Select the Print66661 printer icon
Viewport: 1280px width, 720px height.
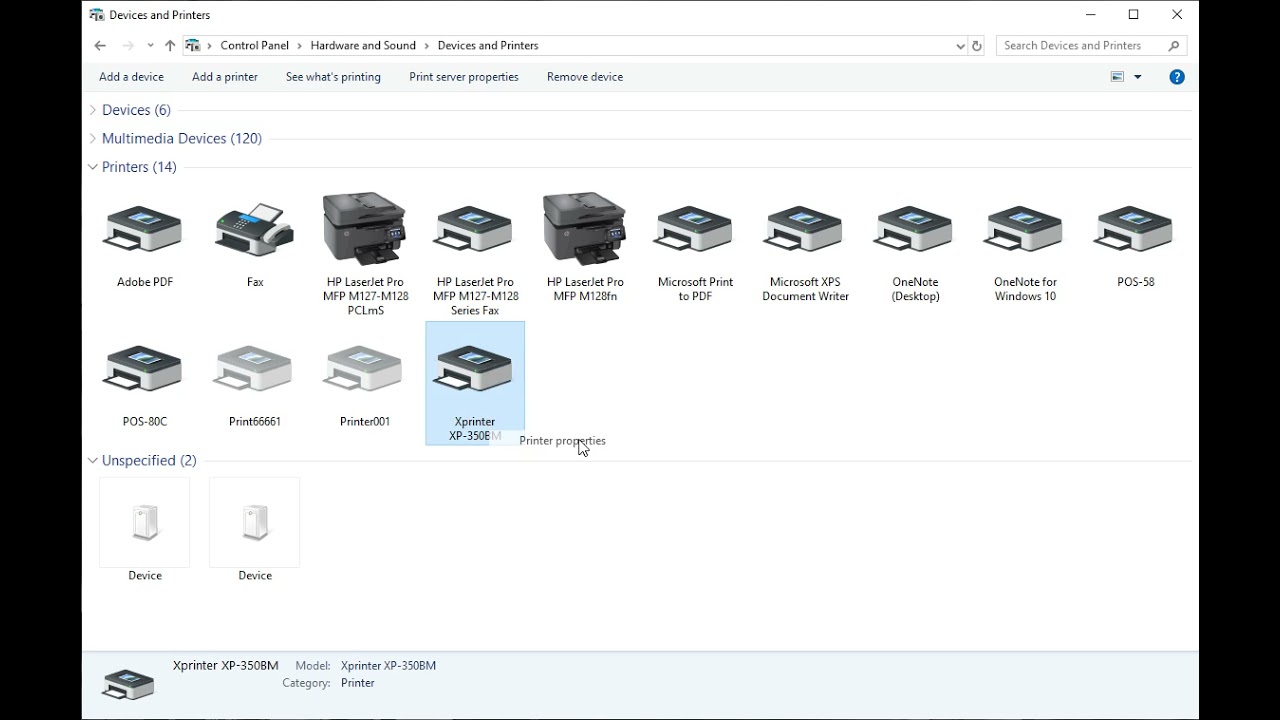click(254, 370)
